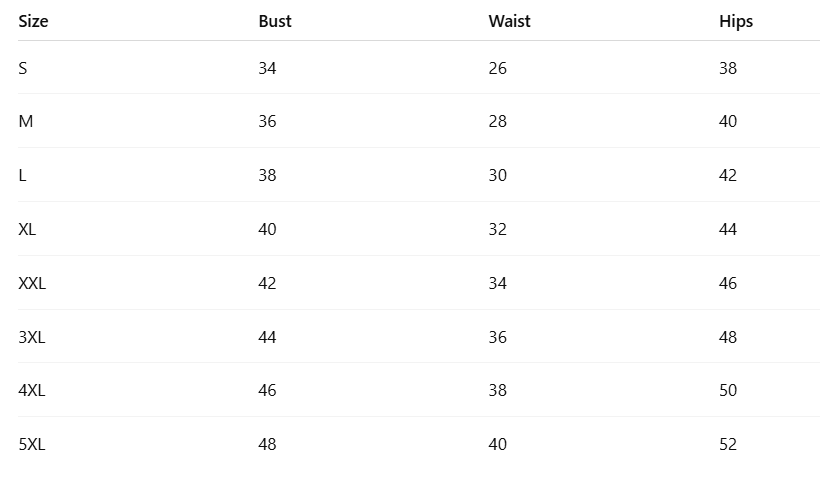This screenshot has width=820, height=484.
Task: Click the Waist column header
Action: [509, 21]
